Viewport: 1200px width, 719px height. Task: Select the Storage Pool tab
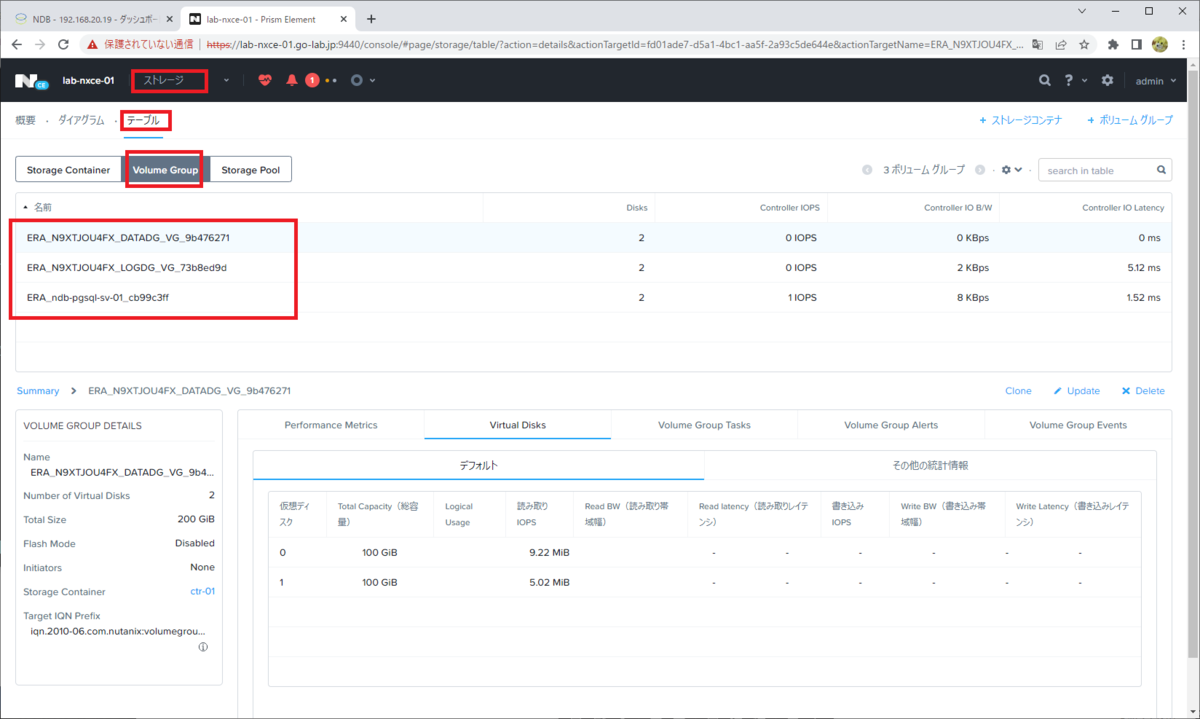(x=250, y=170)
